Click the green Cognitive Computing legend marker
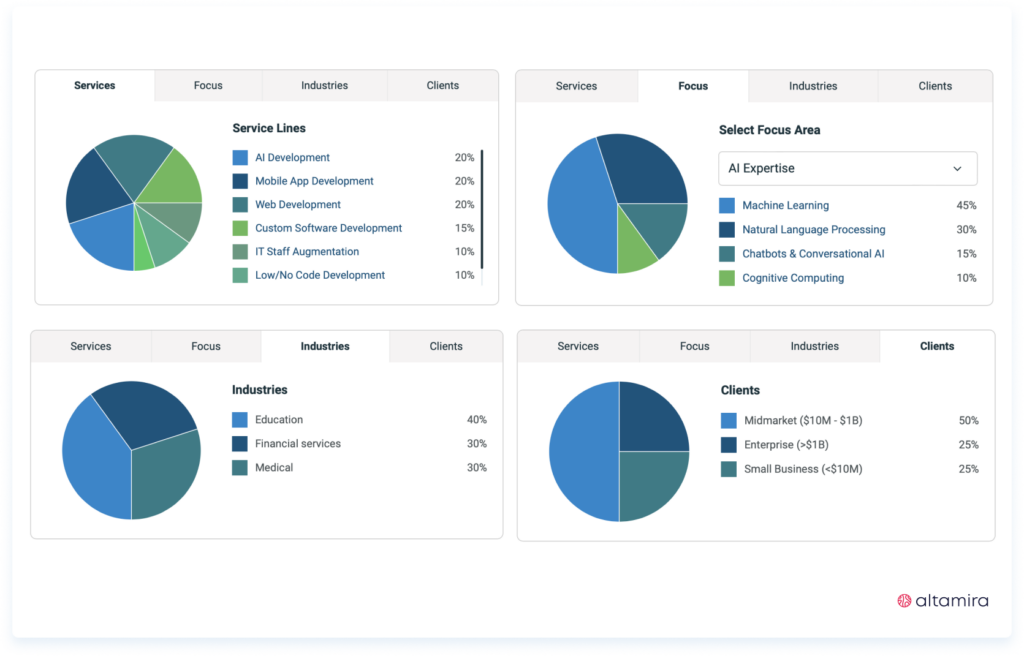The height and width of the screenshot is (656, 1024). point(726,278)
